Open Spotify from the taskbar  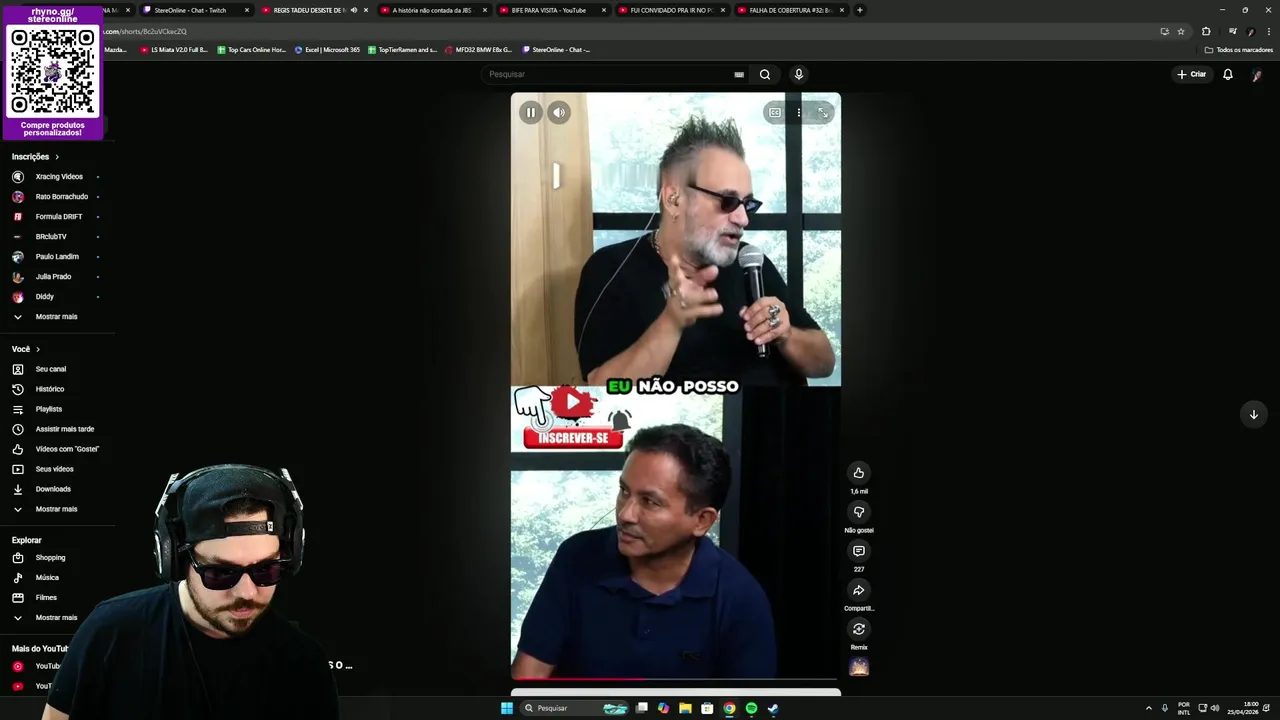pyautogui.click(x=751, y=708)
